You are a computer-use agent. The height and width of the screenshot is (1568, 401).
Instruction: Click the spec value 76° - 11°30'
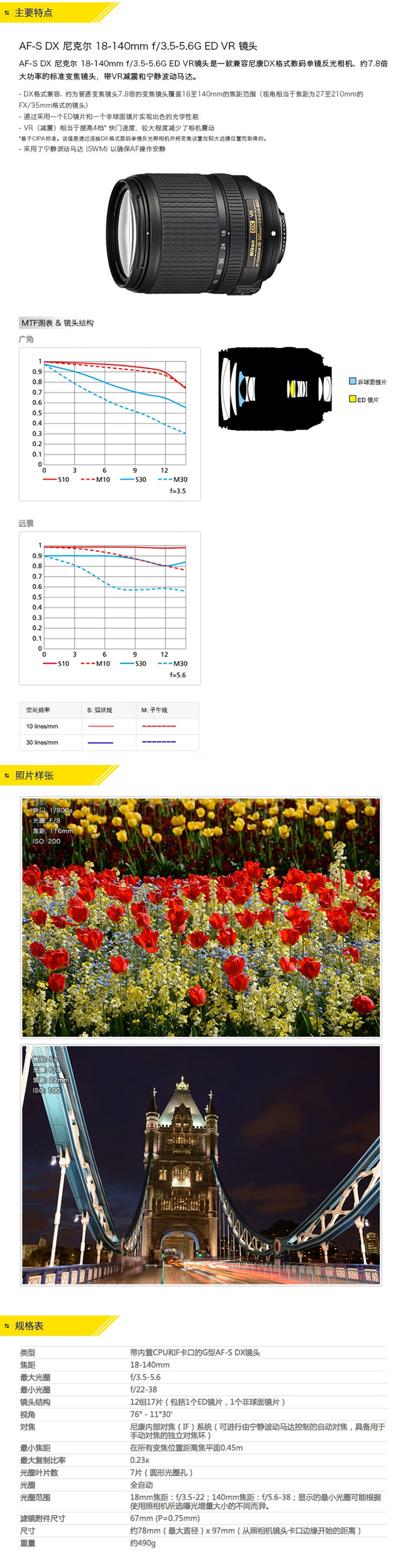click(x=151, y=1415)
